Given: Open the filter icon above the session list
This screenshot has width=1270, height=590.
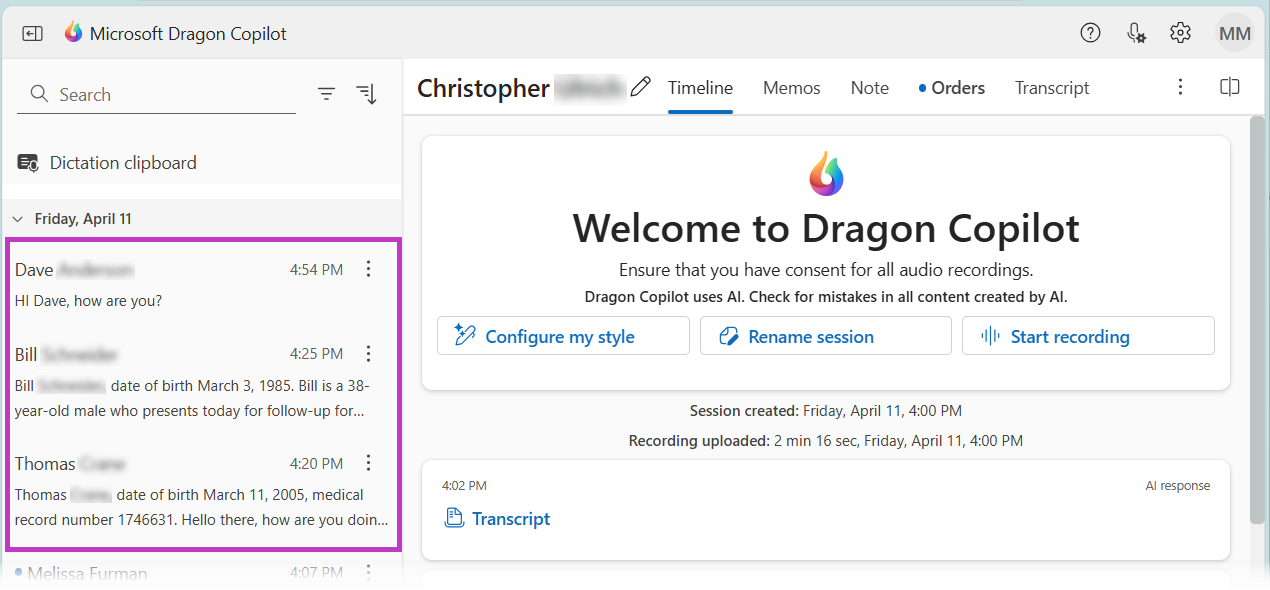Looking at the screenshot, I should (326, 93).
